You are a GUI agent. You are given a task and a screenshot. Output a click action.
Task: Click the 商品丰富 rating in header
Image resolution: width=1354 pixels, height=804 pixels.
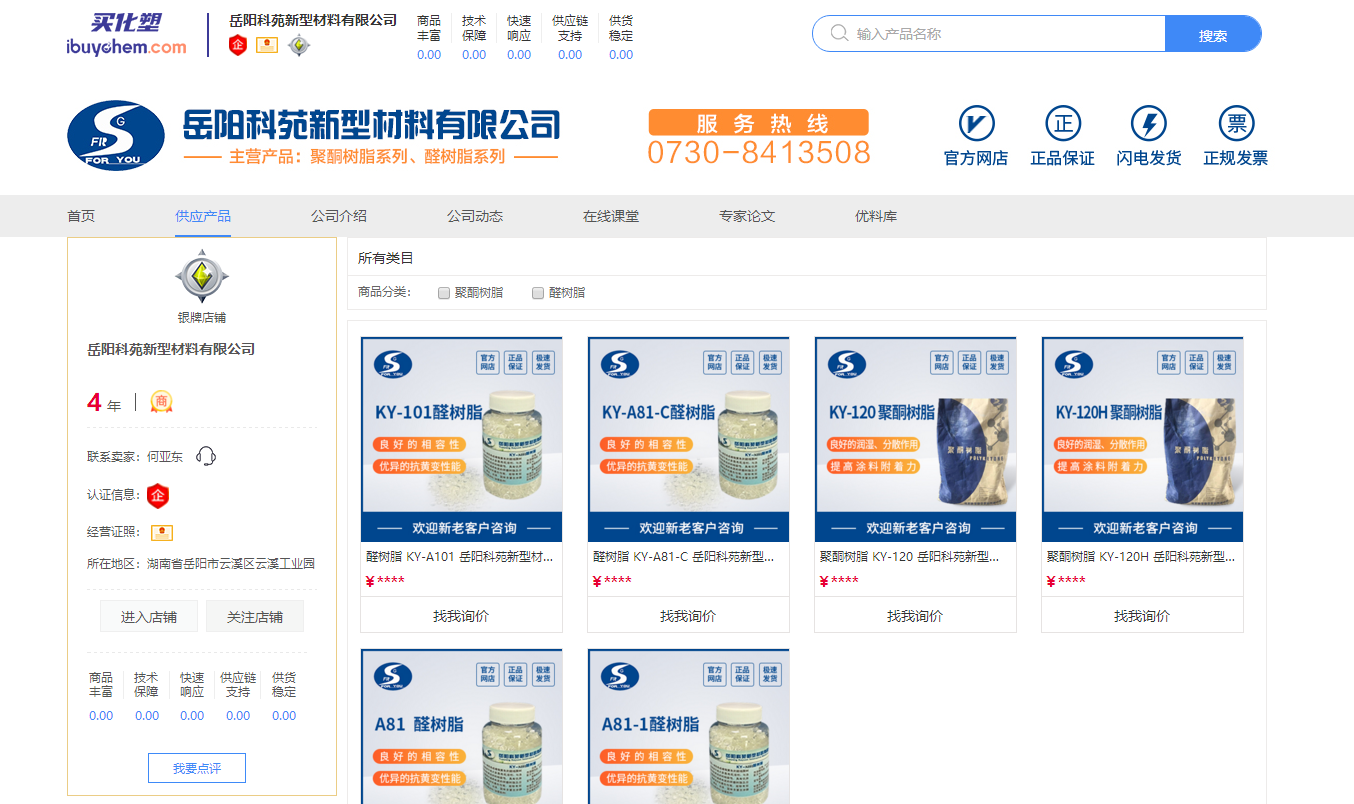[429, 37]
